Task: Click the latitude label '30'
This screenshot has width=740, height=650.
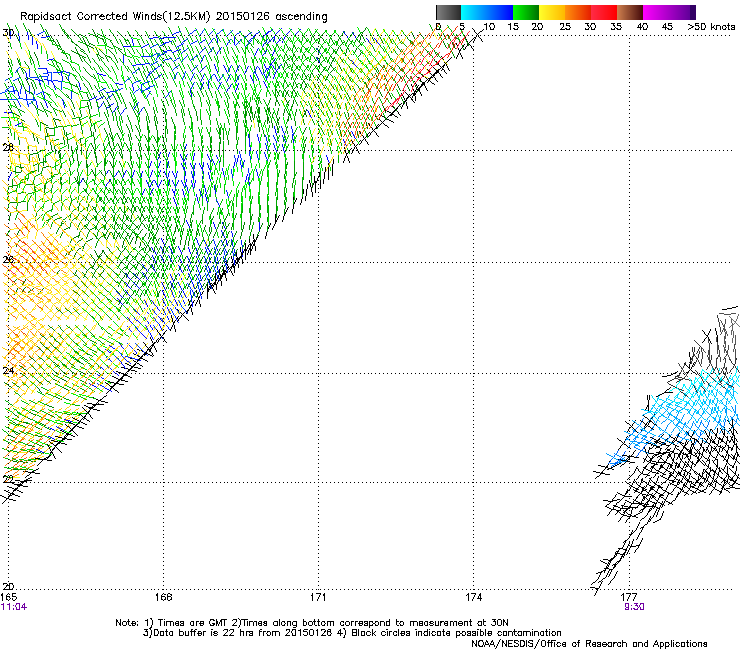Action: tap(8, 33)
